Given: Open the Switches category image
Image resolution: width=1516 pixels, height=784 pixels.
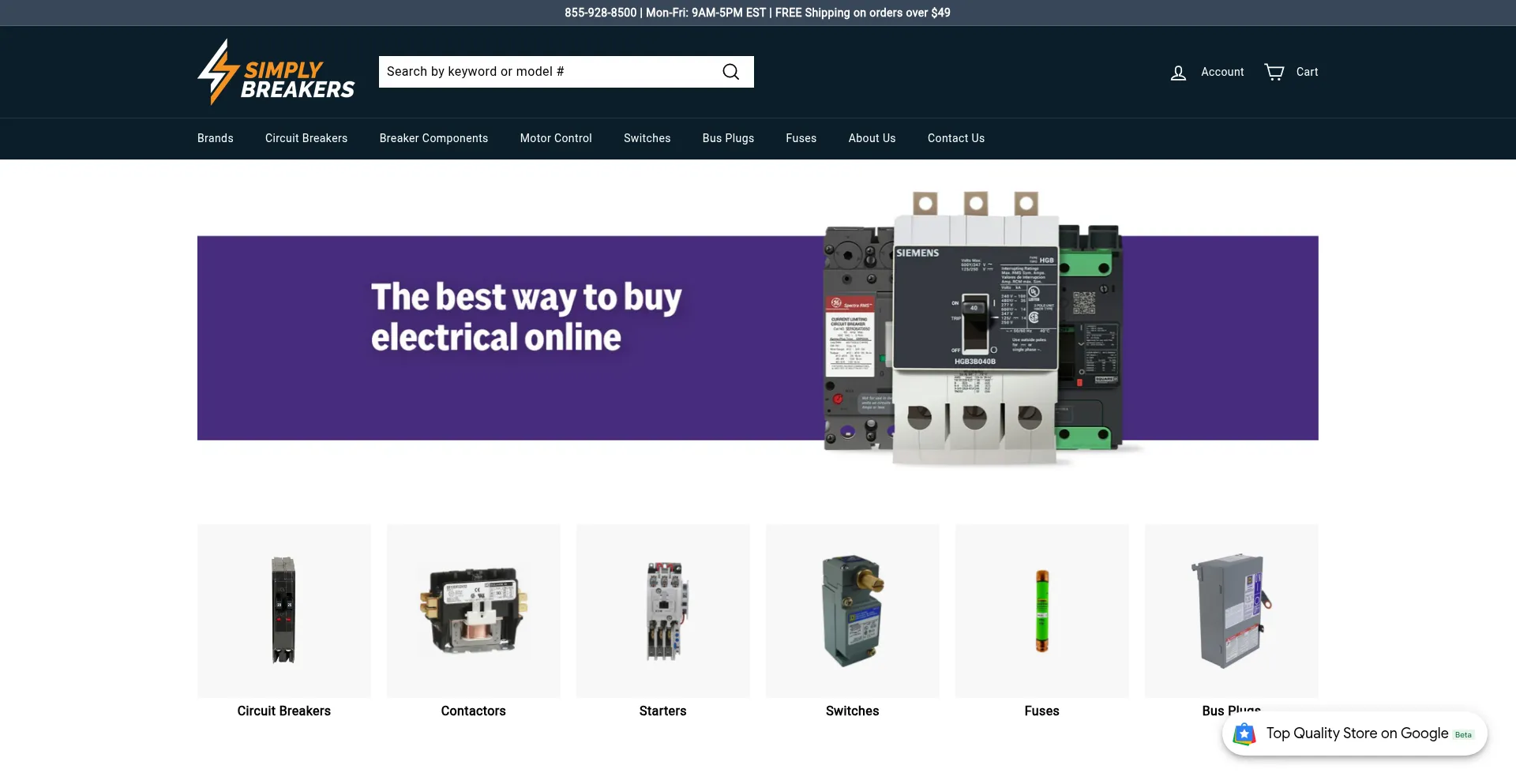Looking at the screenshot, I should pyautogui.click(x=853, y=611).
